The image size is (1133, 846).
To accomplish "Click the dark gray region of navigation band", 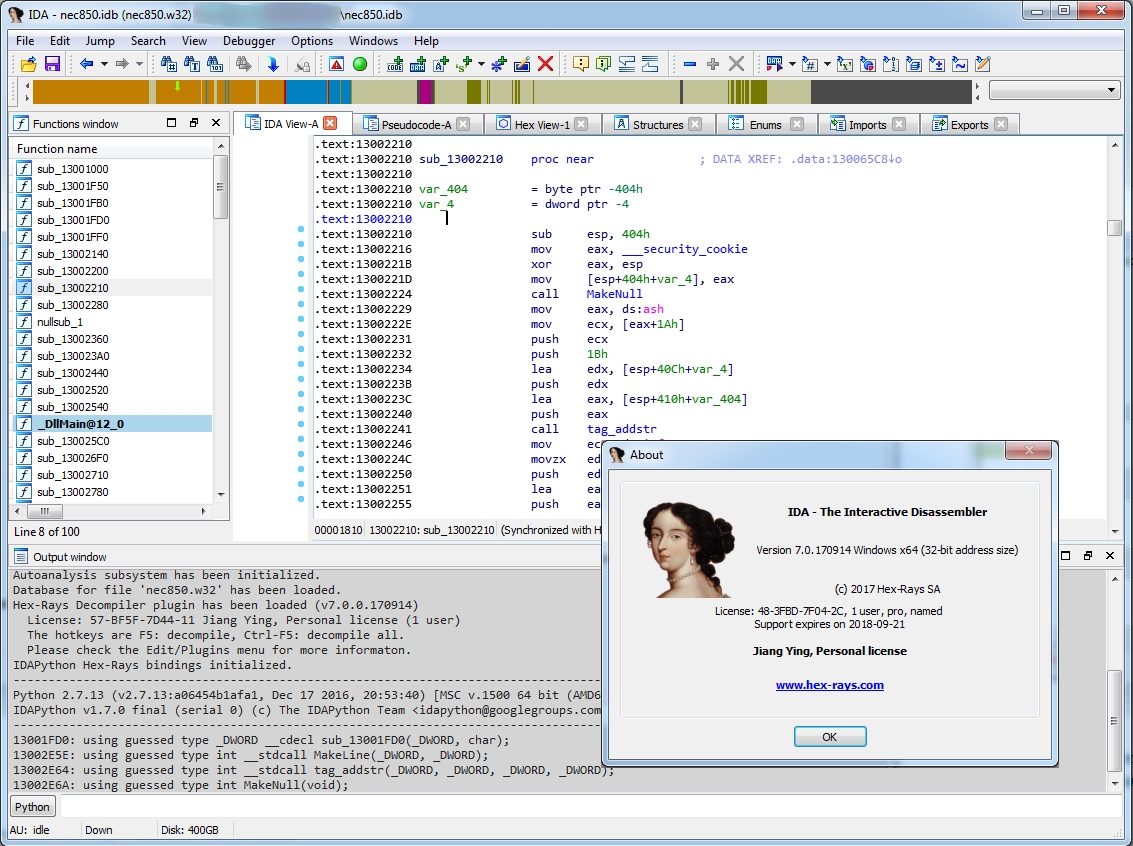I will pyautogui.click(x=890, y=92).
